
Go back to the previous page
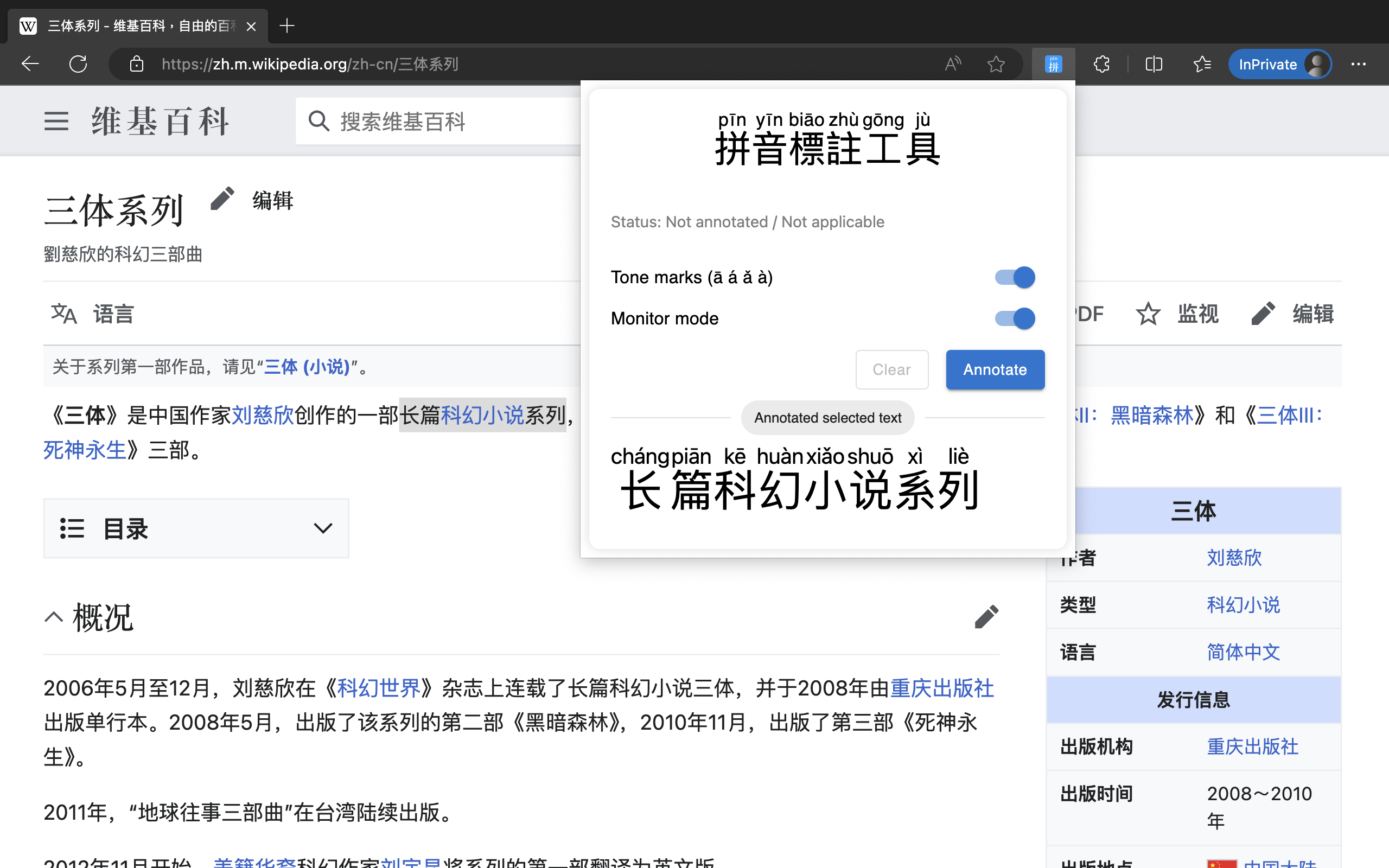point(30,63)
